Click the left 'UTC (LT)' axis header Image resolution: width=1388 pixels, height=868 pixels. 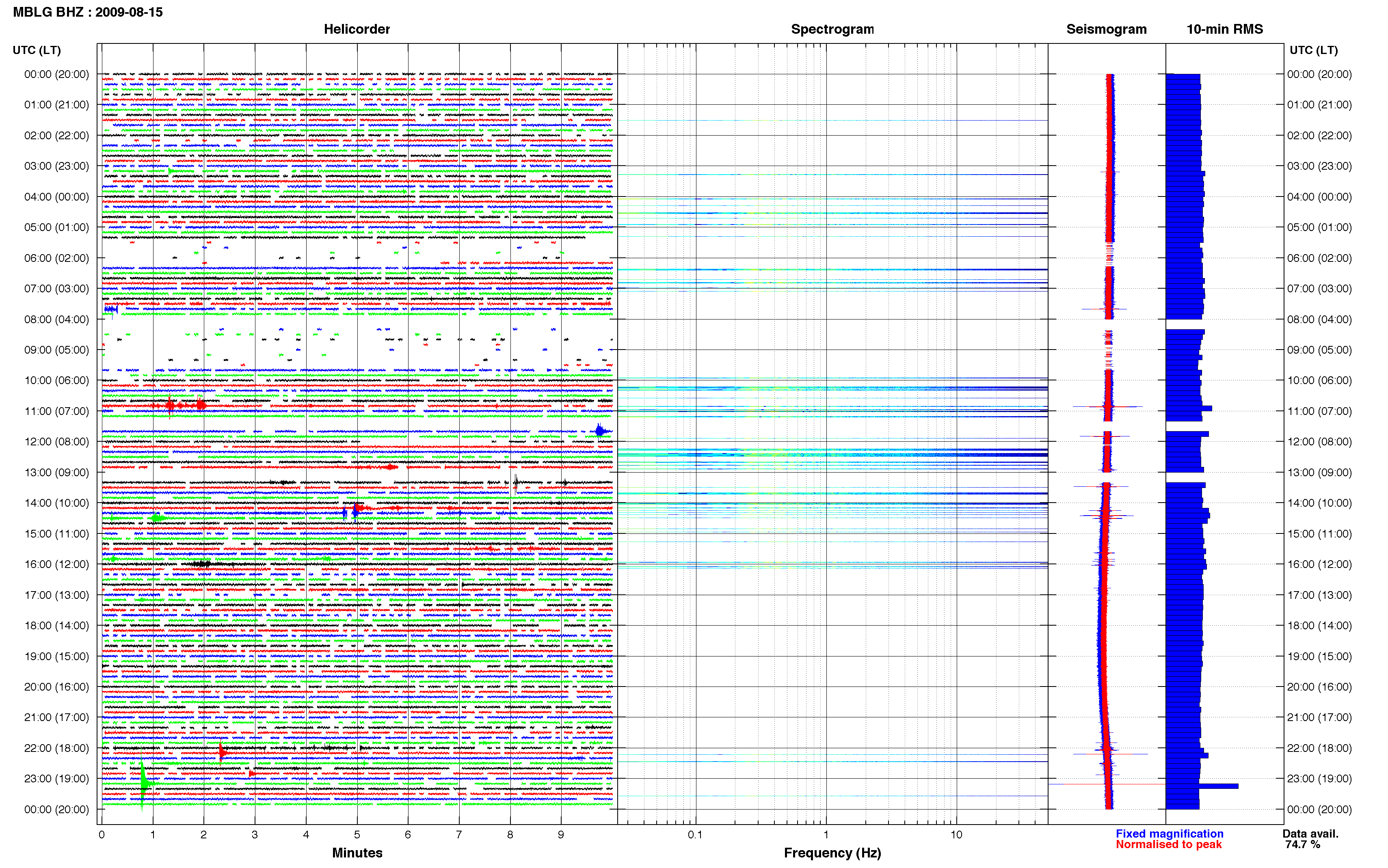coord(37,50)
